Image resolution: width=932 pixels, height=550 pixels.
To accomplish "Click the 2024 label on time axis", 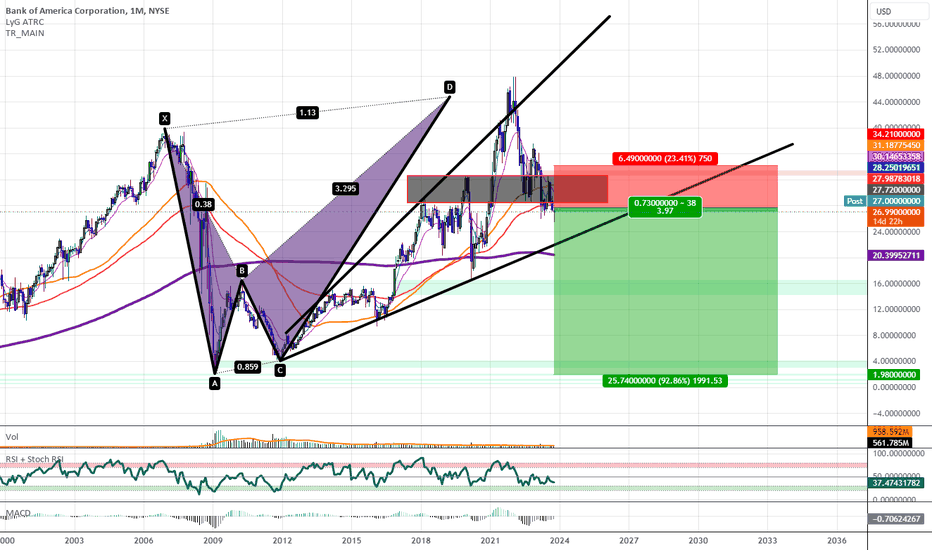I will pos(559,540).
